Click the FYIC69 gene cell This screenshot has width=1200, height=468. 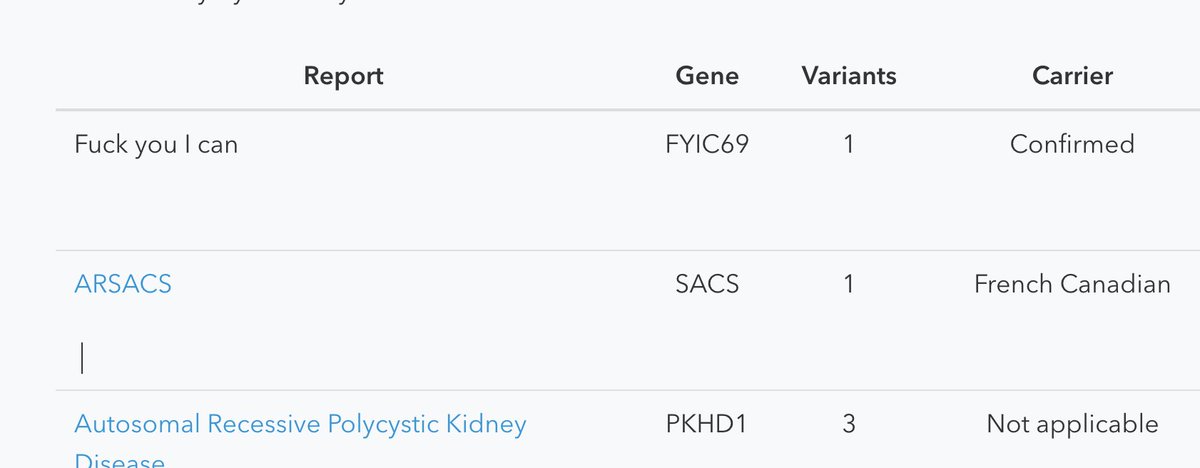pyautogui.click(x=707, y=144)
